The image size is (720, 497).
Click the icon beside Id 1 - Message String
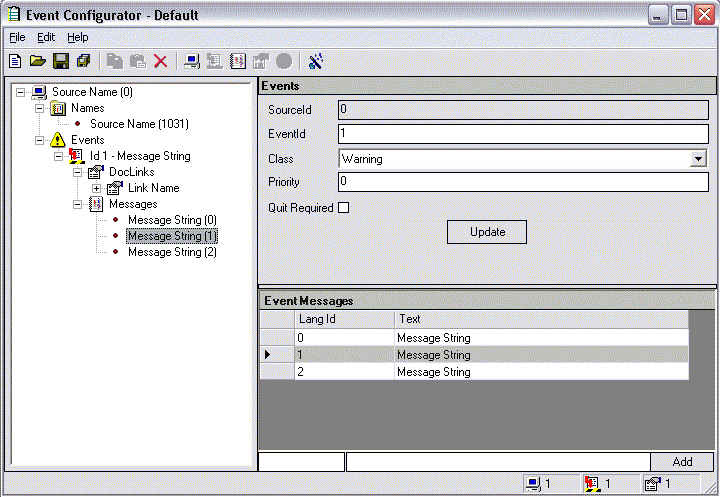77,156
